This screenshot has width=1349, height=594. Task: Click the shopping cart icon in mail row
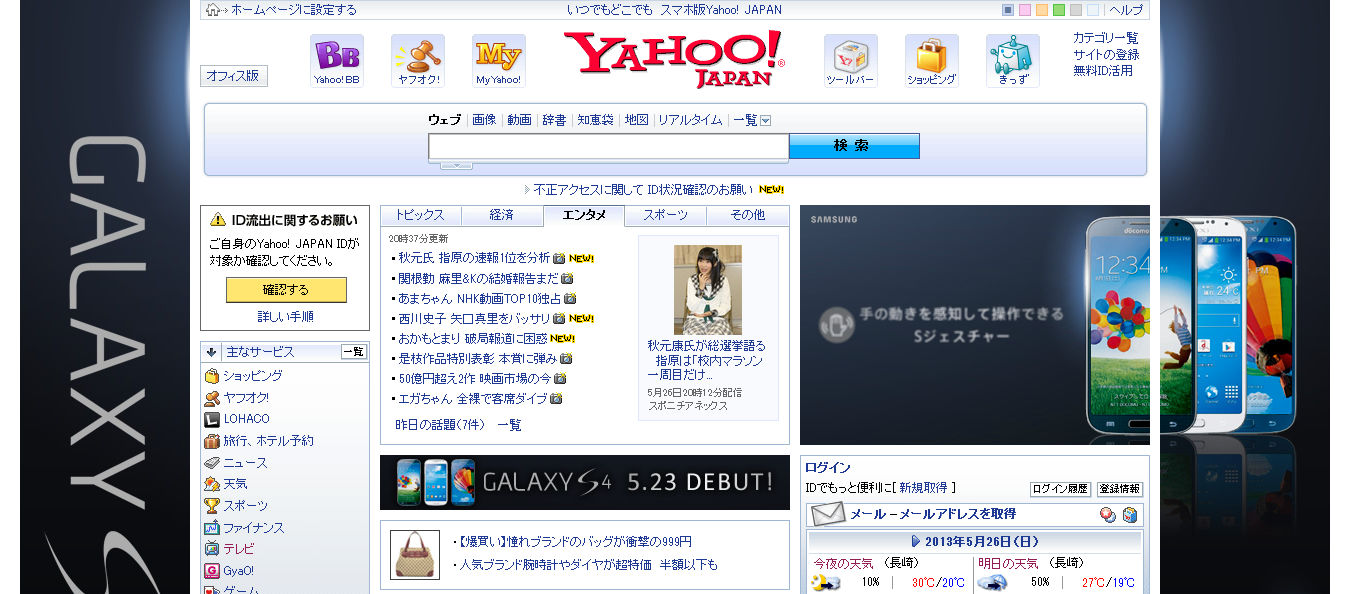point(1130,515)
